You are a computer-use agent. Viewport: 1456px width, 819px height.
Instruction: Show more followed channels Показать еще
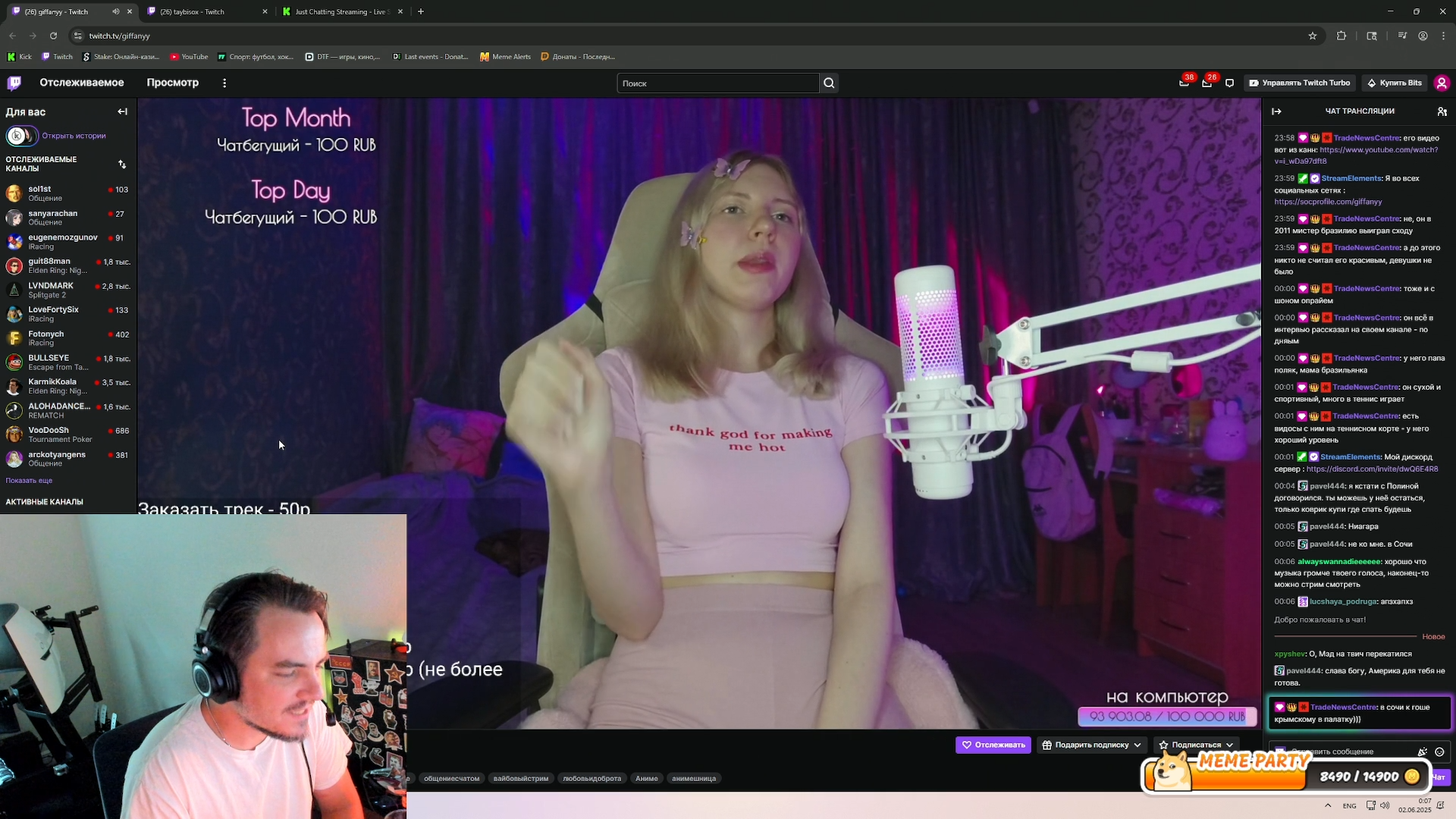29,480
